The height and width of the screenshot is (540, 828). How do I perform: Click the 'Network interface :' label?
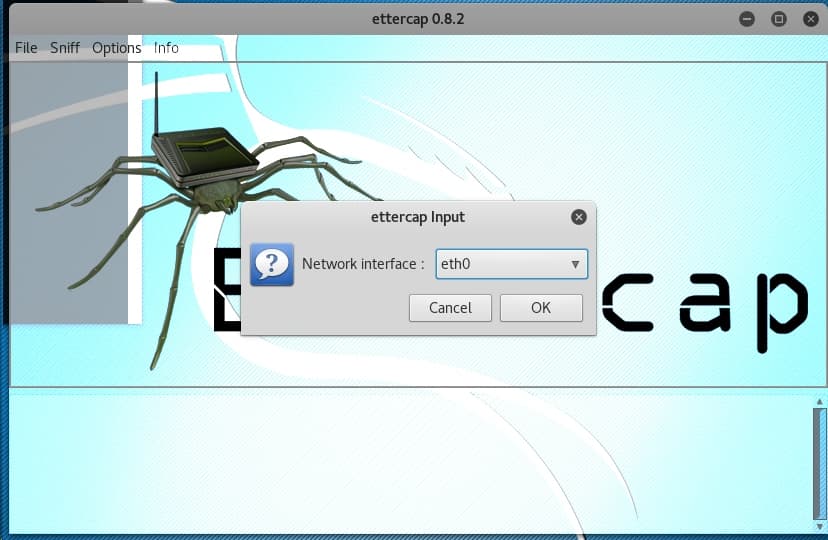[x=363, y=265]
